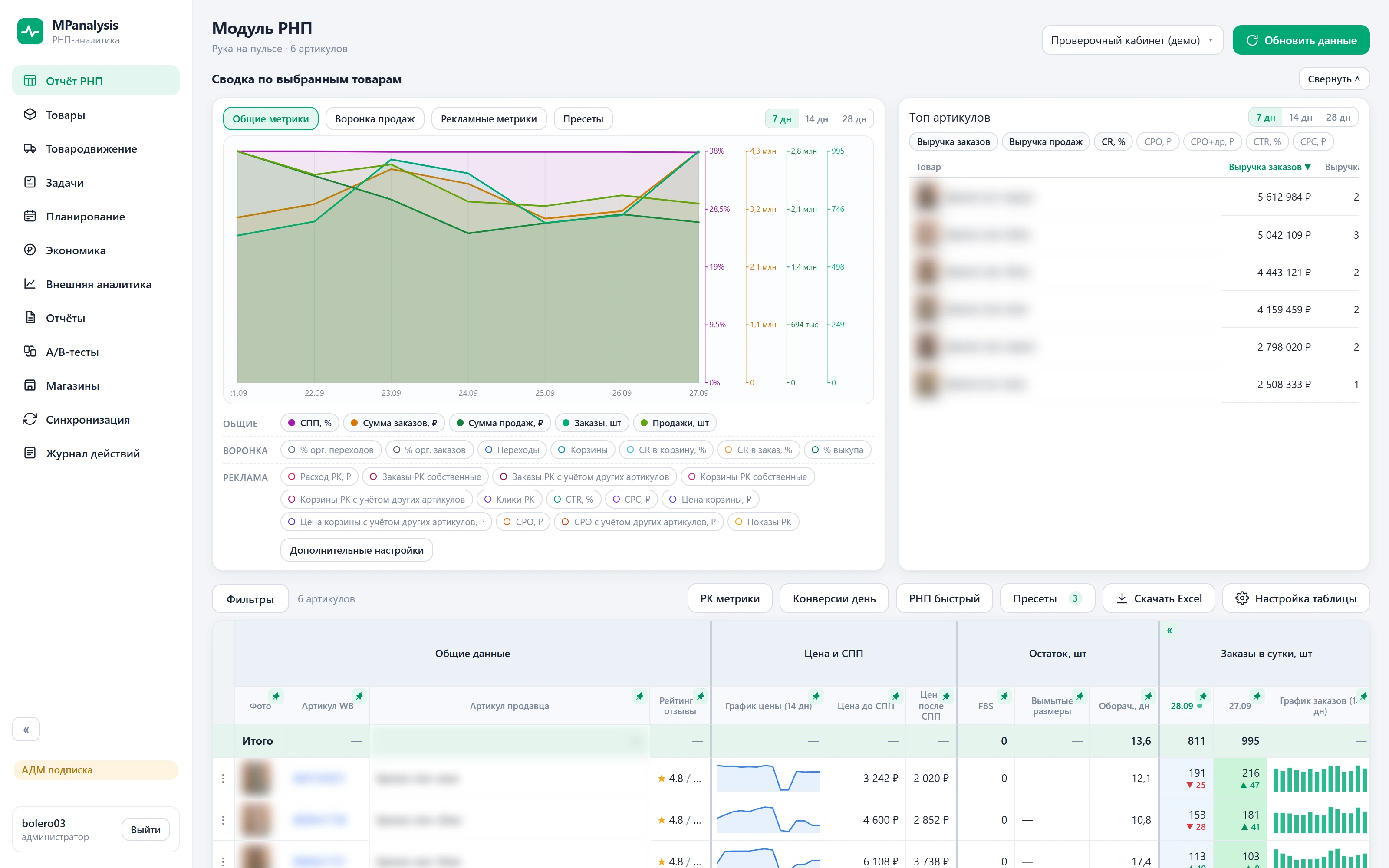Click the CR, % chip in Топ артикулов
The image size is (1389, 868).
(1113, 142)
